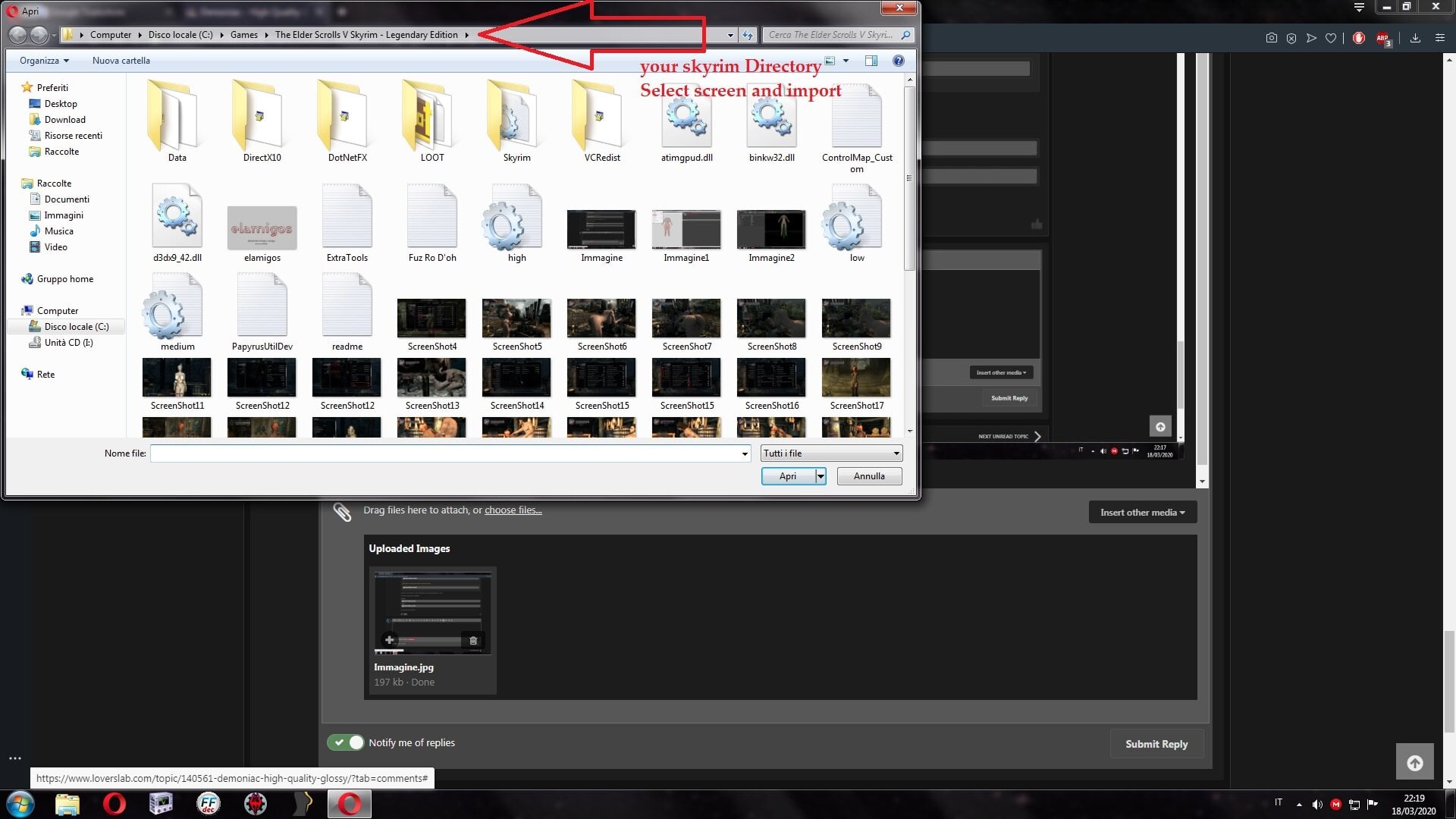Viewport: 1456px width, 819px height.
Task: Click the choose files... link
Action: tap(513, 510)
